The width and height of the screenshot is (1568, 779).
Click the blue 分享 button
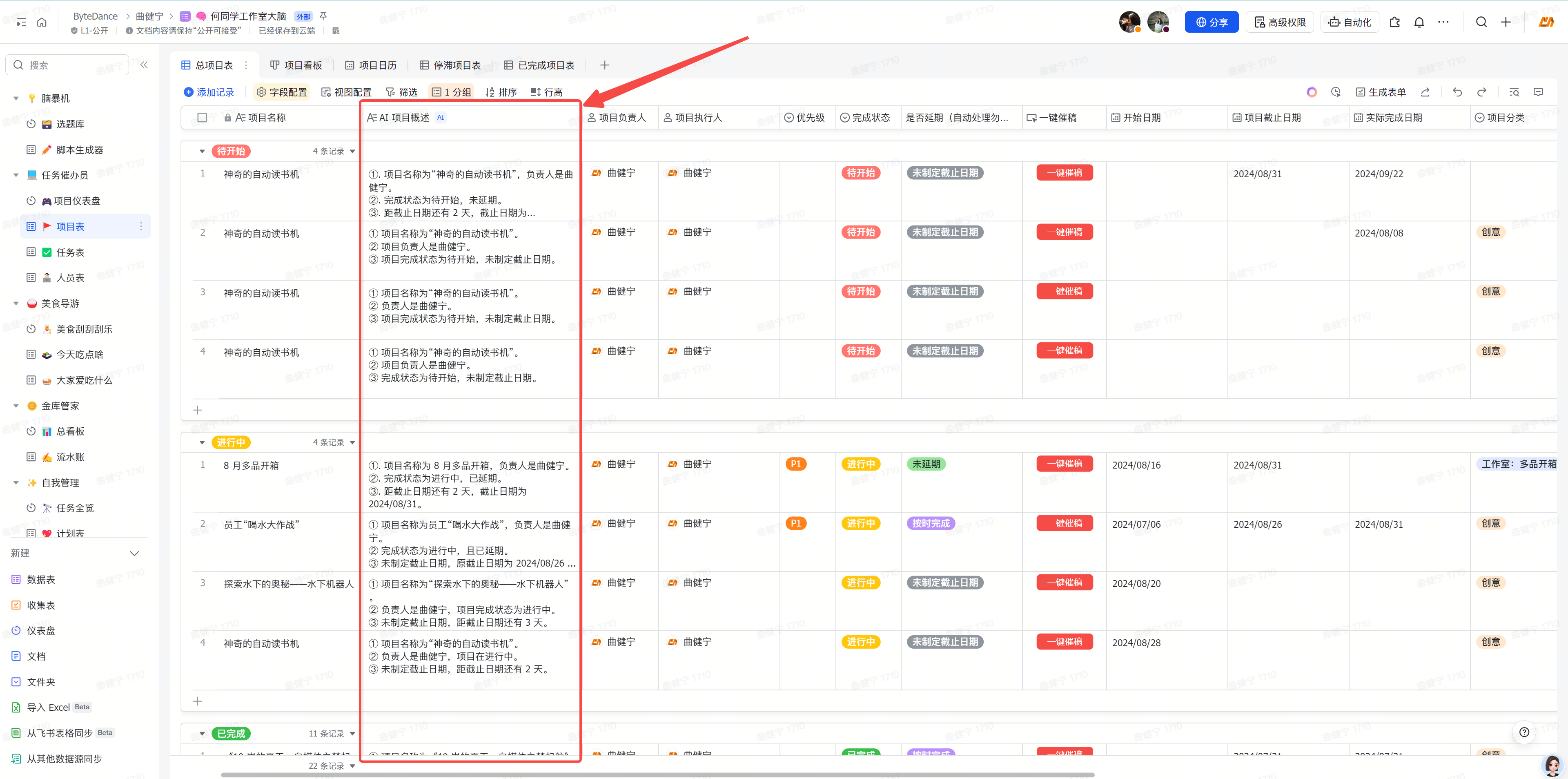pyautogui.click(x=1211, y=22)
